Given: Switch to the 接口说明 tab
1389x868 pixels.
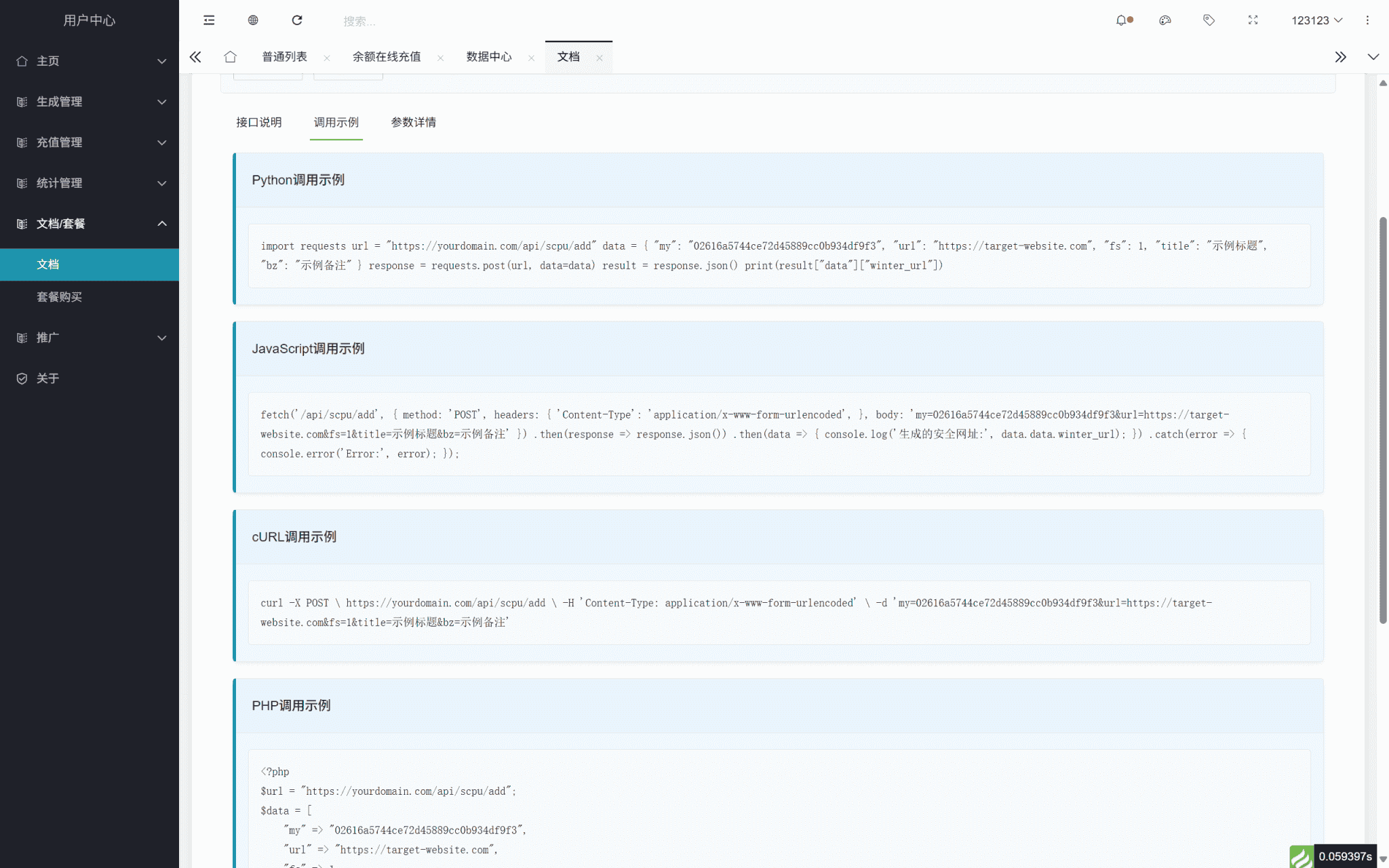Looking at the screenshot, I should click(x=258, y=122).
